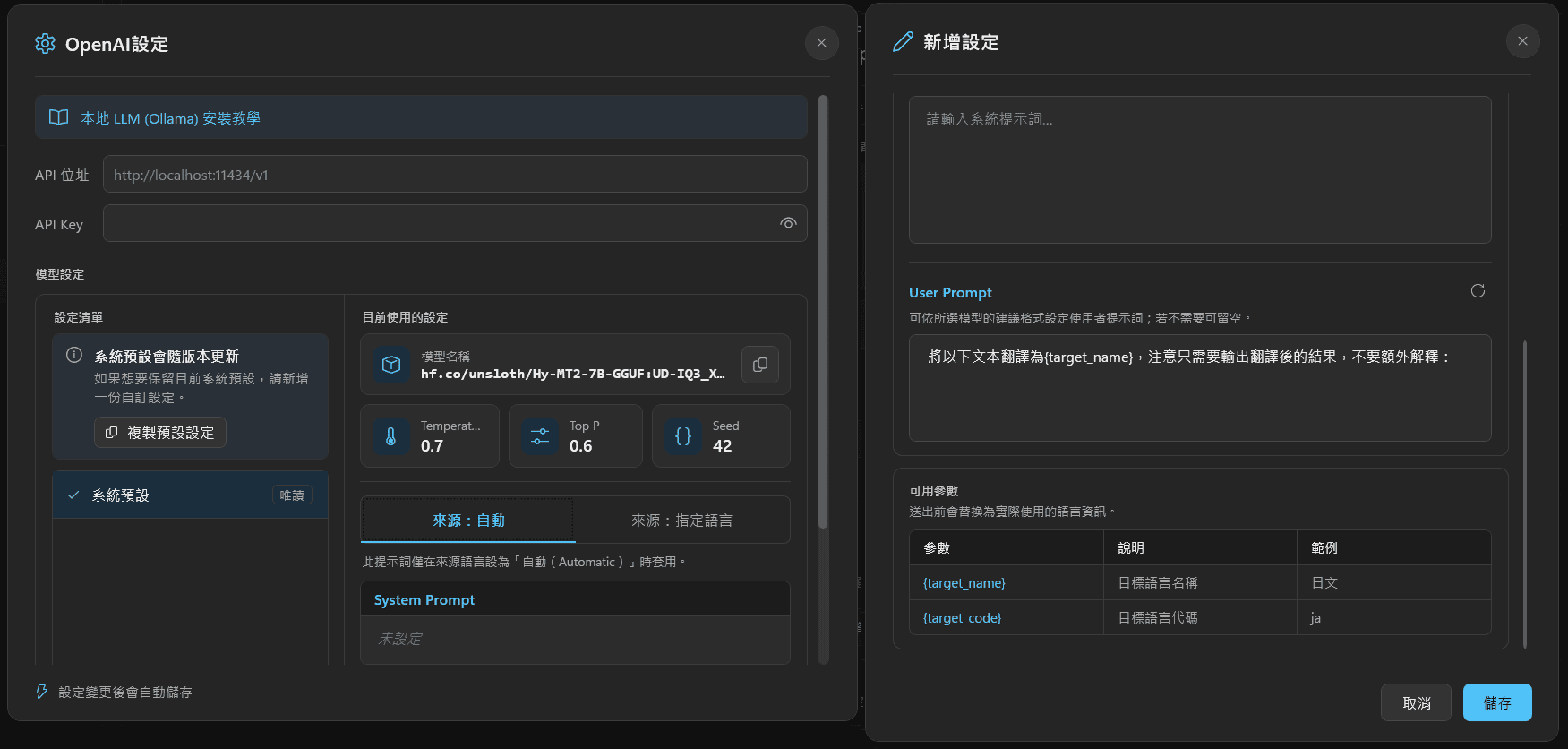Reset User Prompt with the refresh icon
Image resolution: width=1568 pixels, height=749 pixels.
pyautogui.click(x=1478, y=290)
